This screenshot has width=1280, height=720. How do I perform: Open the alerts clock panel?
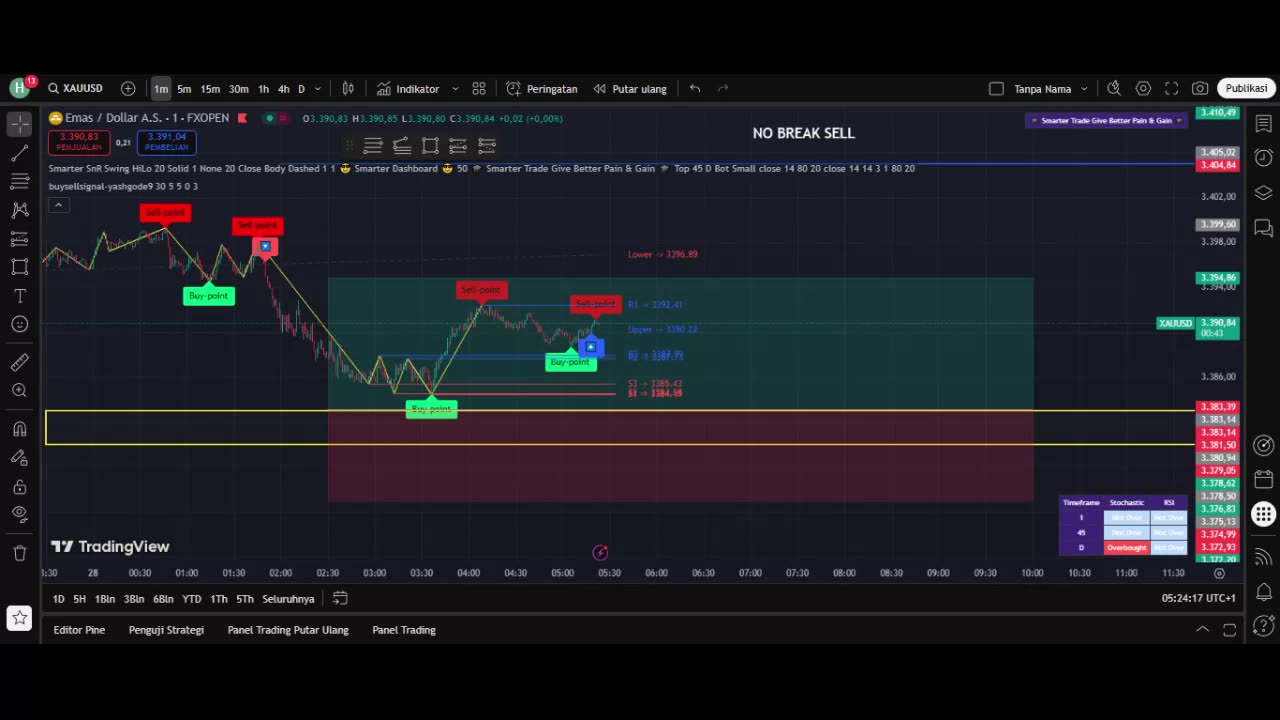tap(1263, 158)
